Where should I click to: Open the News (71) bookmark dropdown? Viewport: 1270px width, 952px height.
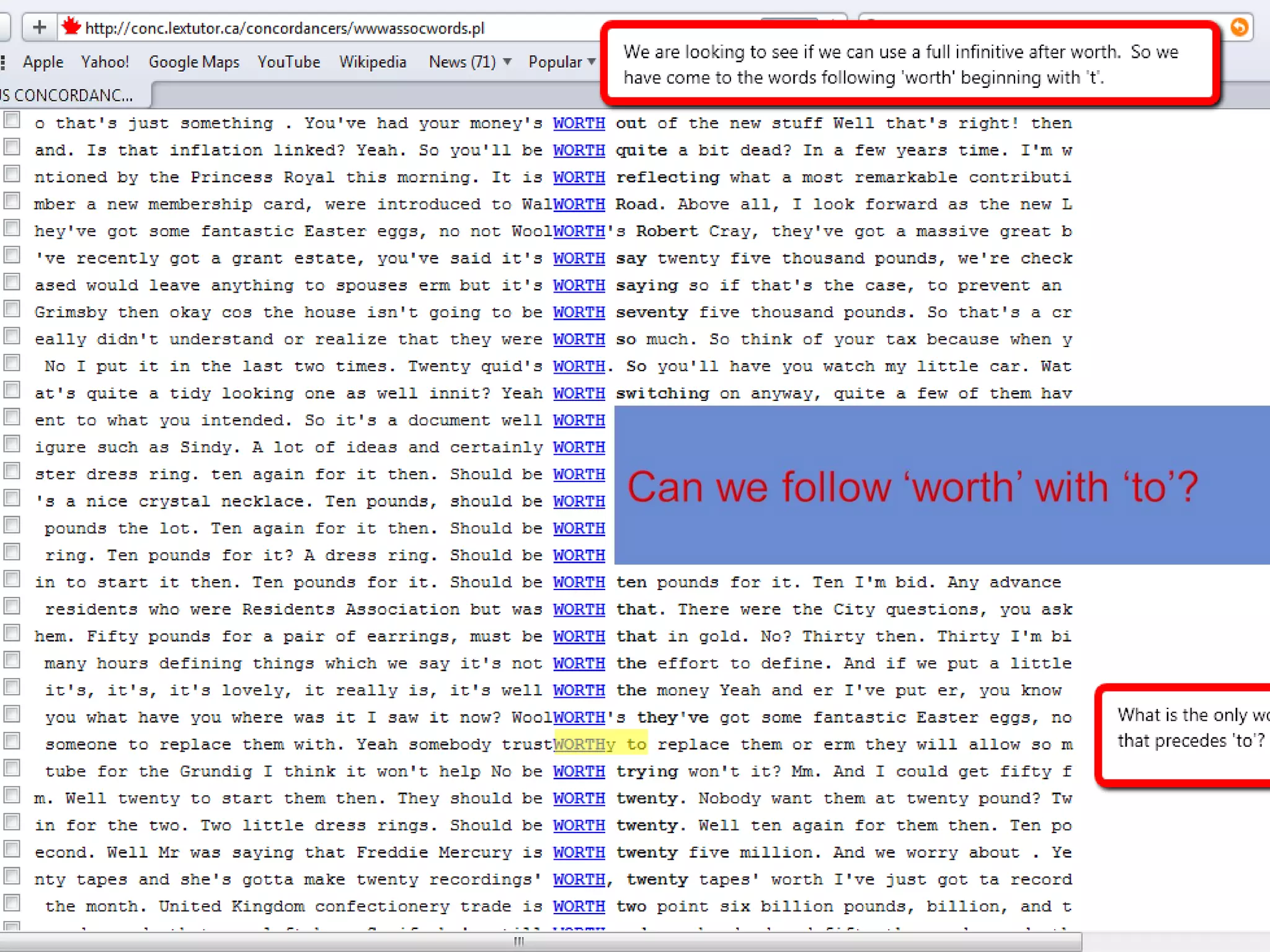(470, 62)
